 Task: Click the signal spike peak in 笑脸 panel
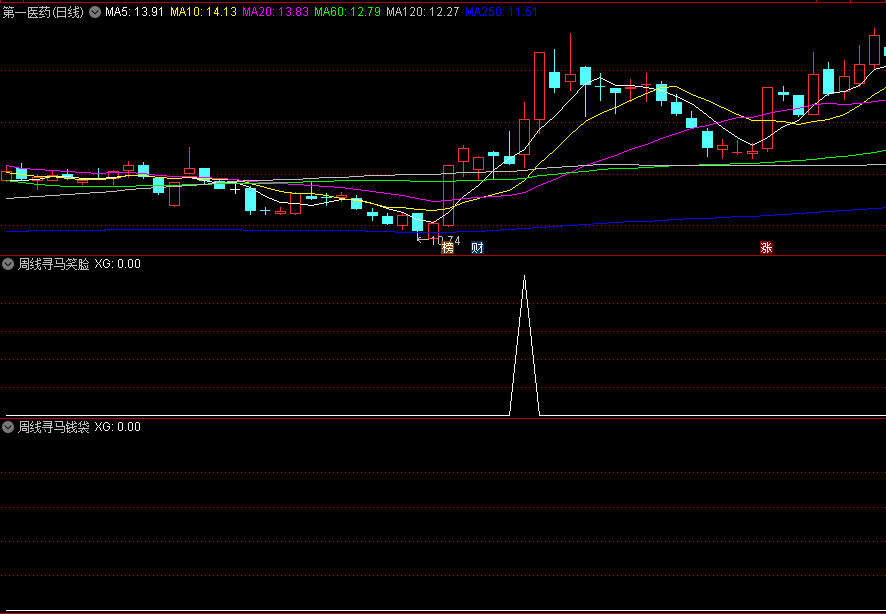point(524,277)
